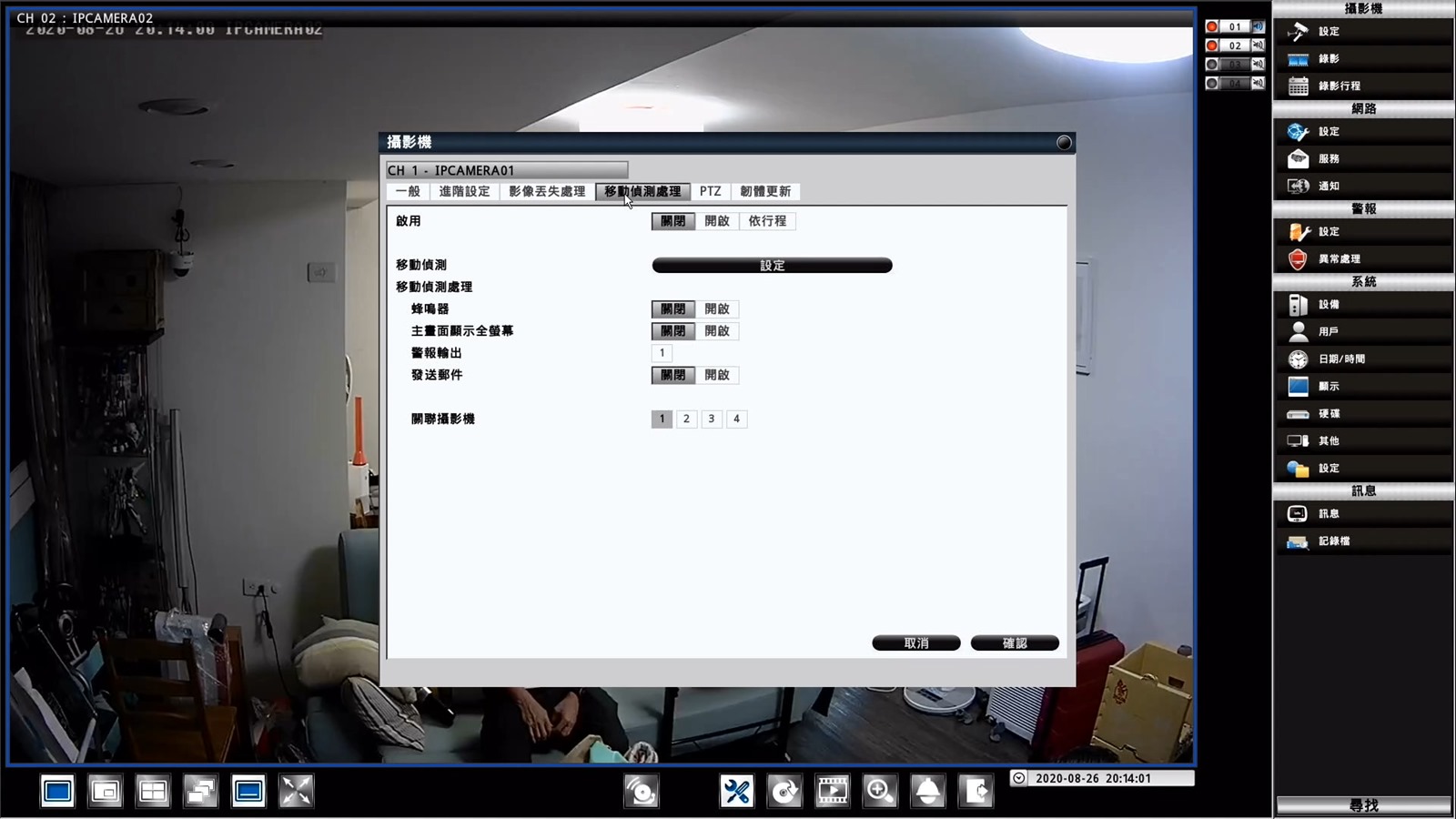This screenshot has width=1456, height=819.
Task: Click the alarm bell icon
Action: click(927, 791)
